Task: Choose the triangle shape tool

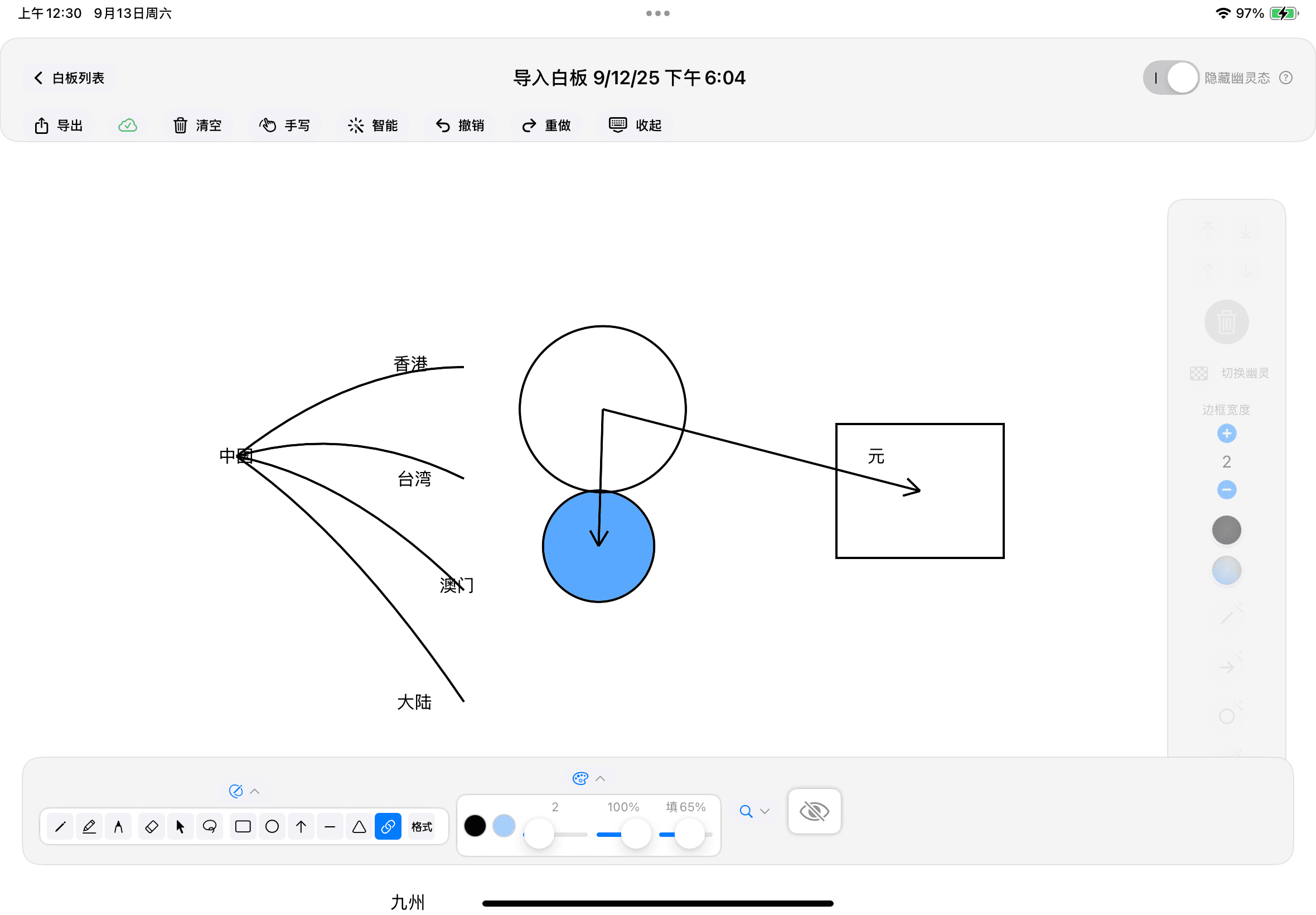Action: click(359, 826)
